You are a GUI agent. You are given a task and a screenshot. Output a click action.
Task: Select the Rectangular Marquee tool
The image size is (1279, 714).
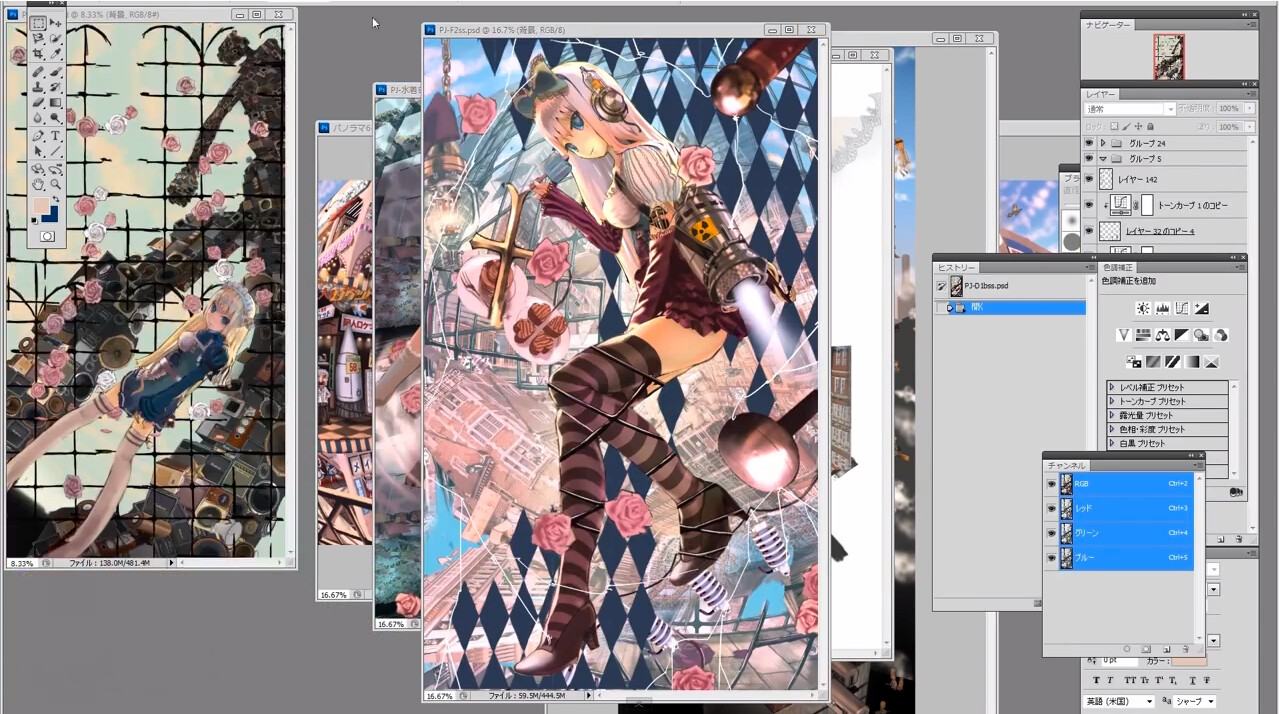click(x=38, y=23)
